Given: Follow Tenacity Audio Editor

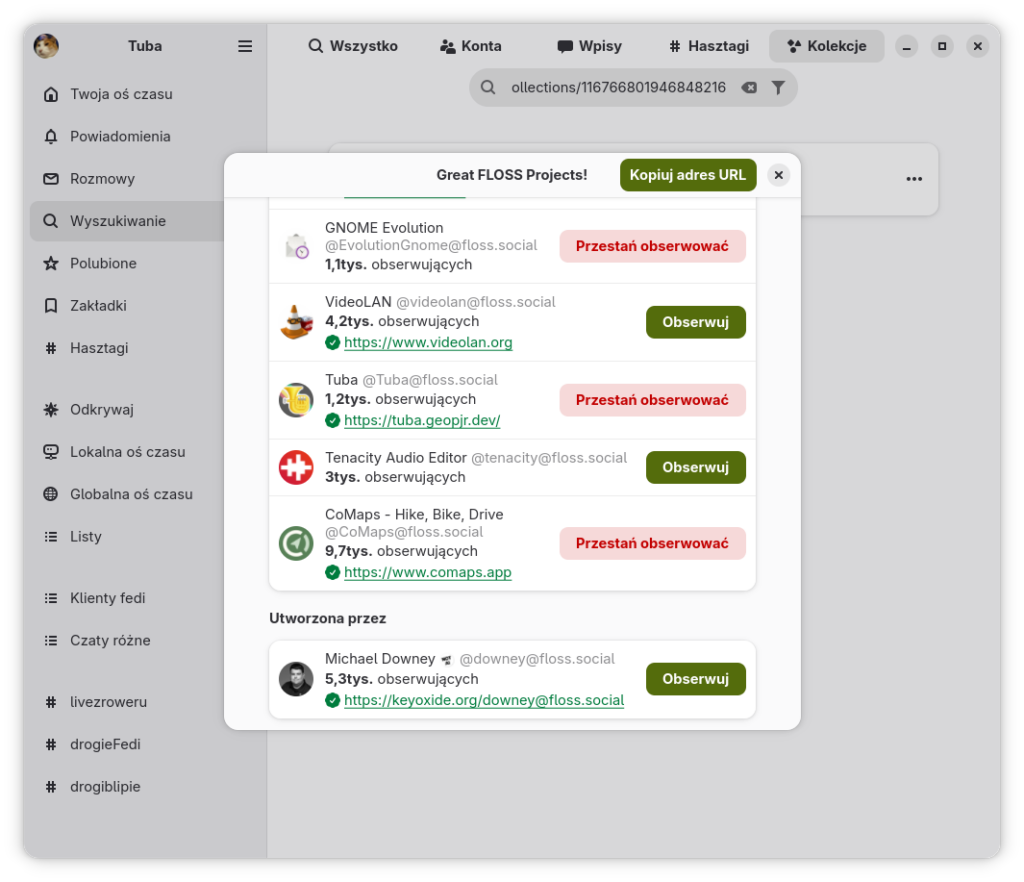Looking at the screenshot, I should [696, 467].
